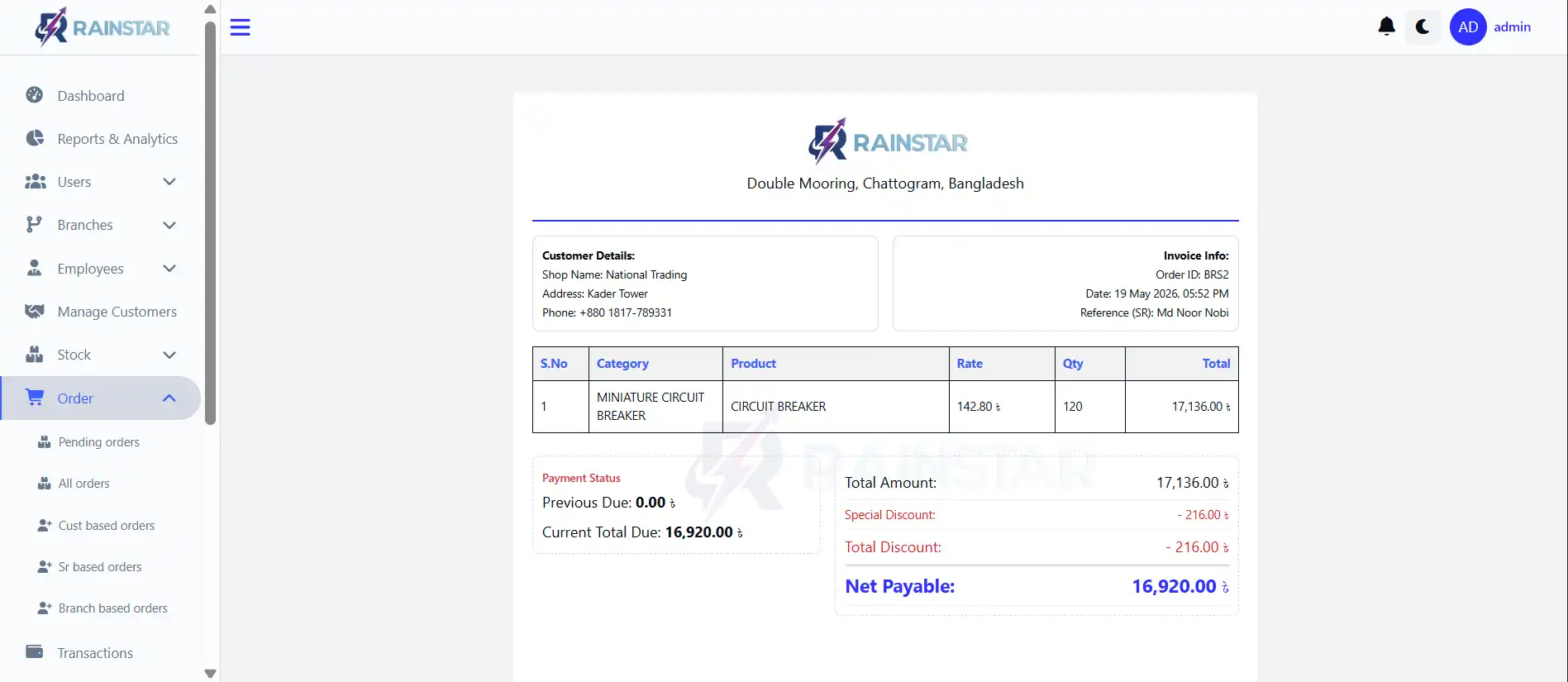The image size is (1568, 682).
Task: Click the Branches fork icon
Action: tap(34, 224)
